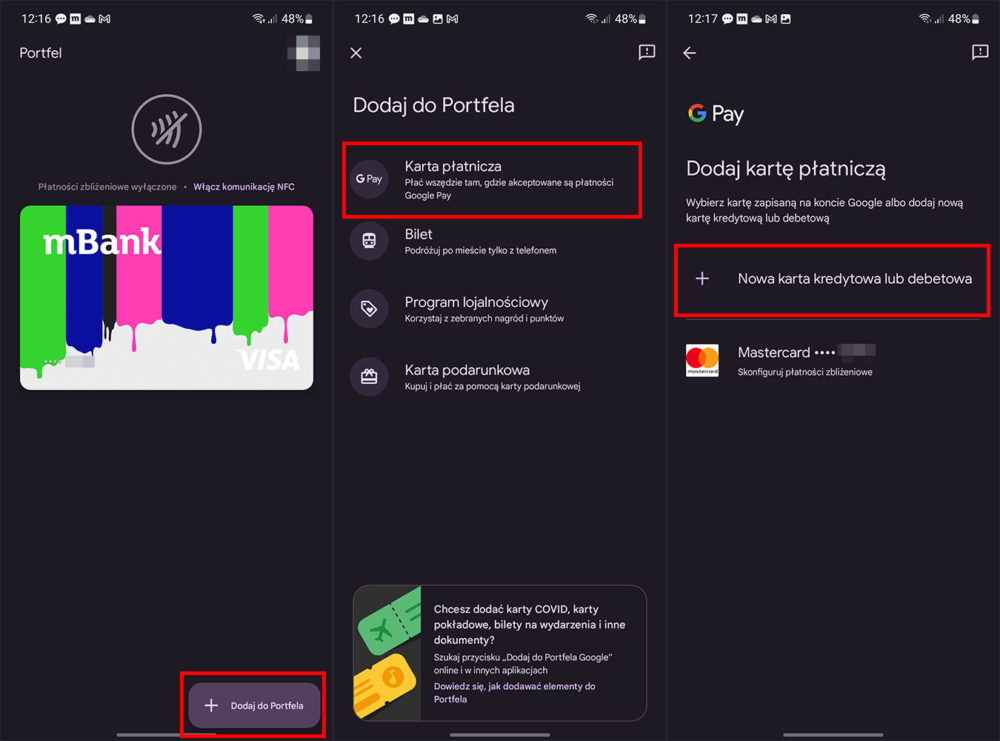Tap the contactless NFC payment icon
1000x741 pixels.
[x=166, y=129]
